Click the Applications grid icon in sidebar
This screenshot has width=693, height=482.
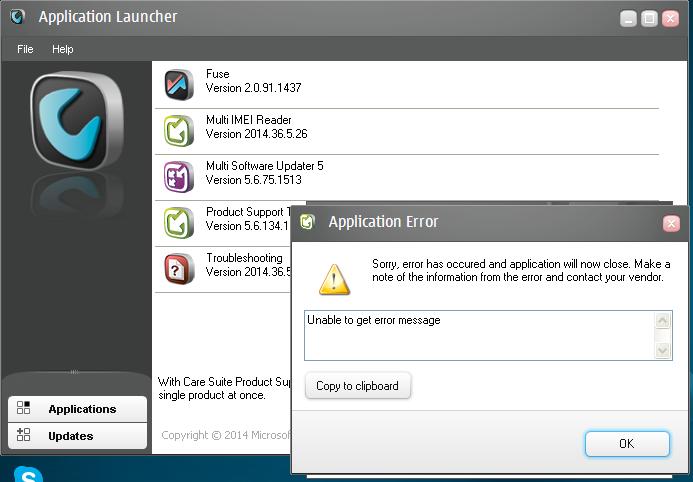23,407
